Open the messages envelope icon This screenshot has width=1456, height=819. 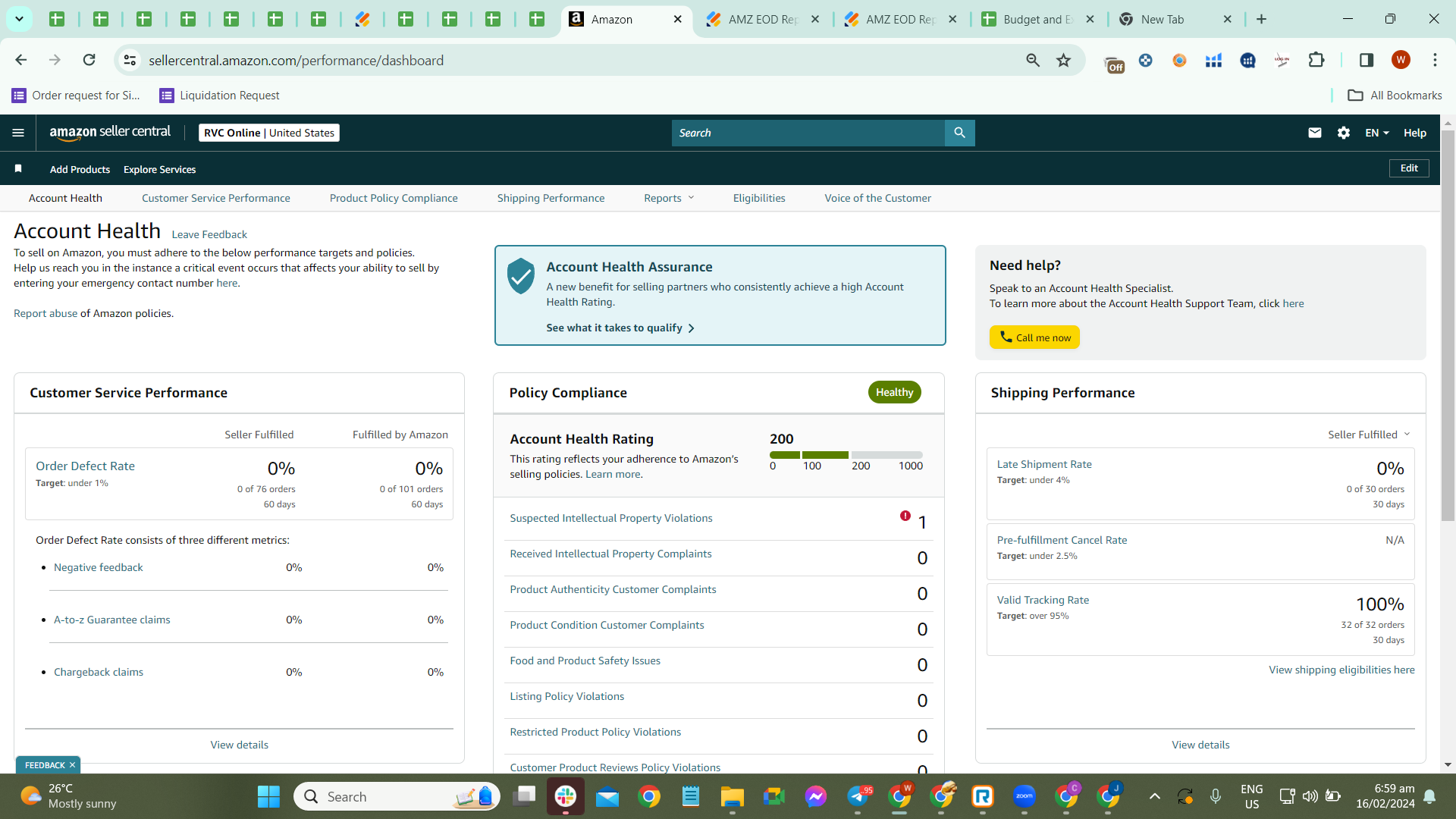click(1315, 133)
